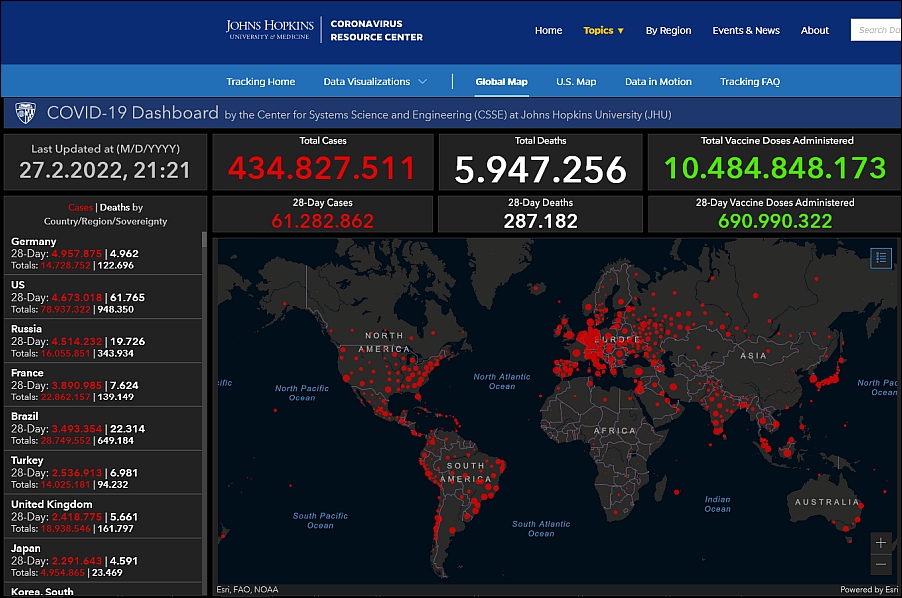Select Cases in the country list header
902x598 pixels.
click(81, 208)
